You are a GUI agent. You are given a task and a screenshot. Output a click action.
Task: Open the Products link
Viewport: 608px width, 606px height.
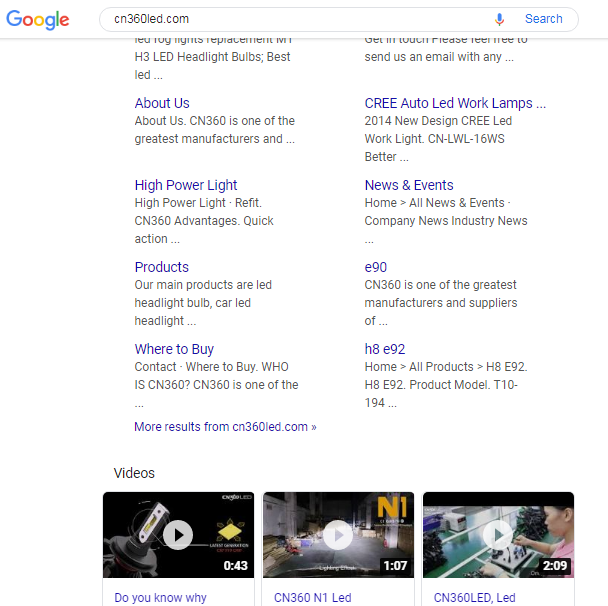162,267
